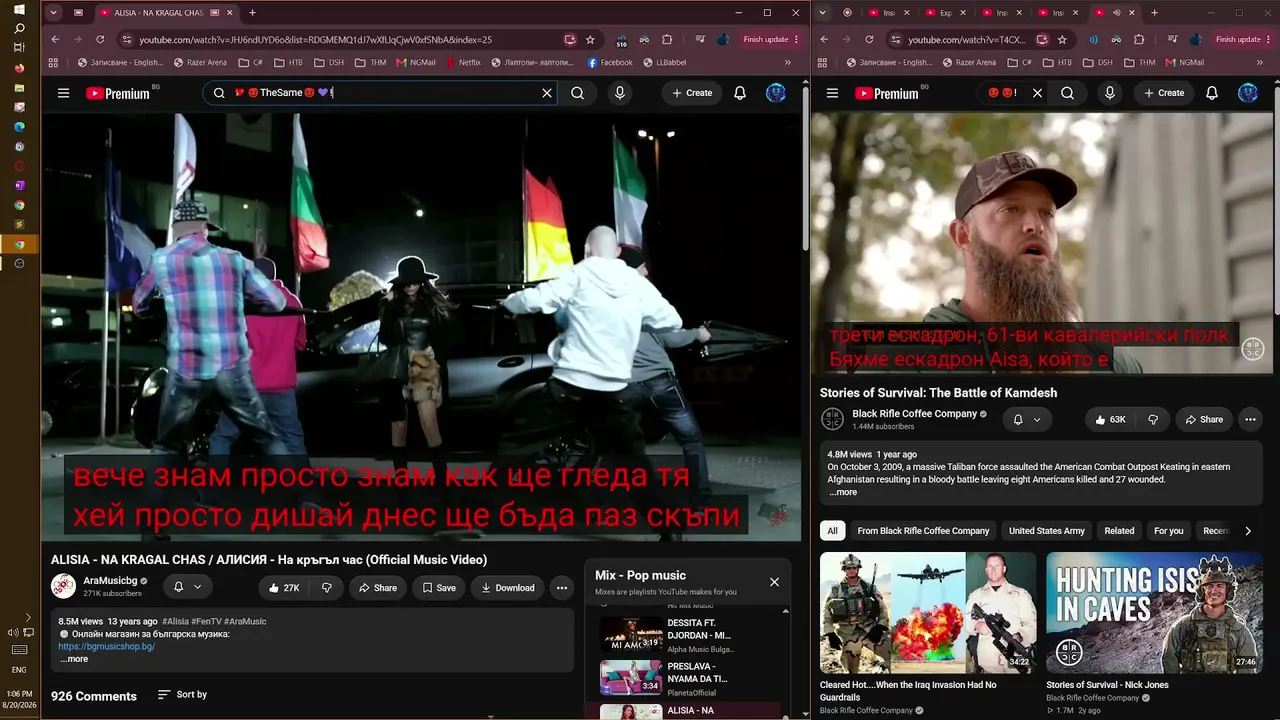1280x720 pixels.
Task: Open new tab in left browser window
Action: 252,13
